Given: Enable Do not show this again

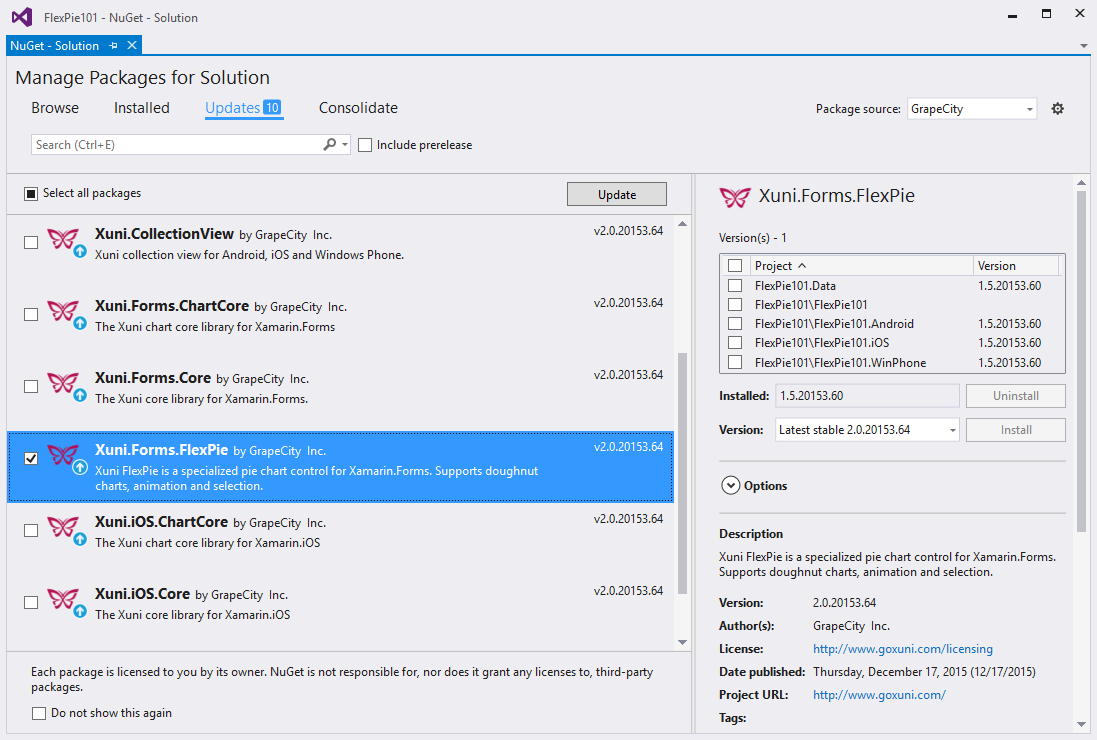Looking at the screenshot, I should pos(39,713).
